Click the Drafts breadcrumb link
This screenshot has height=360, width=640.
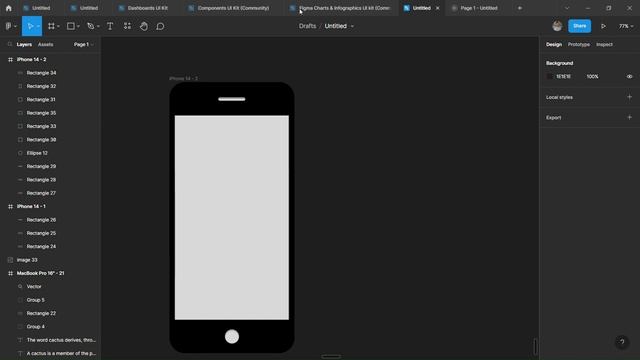[307, 26]
